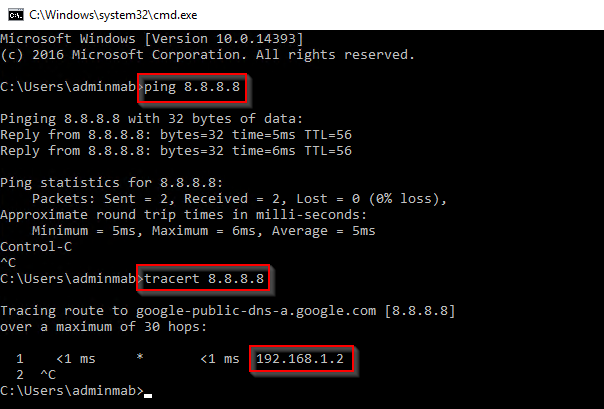Click the hop 2 ^C interrupted line
This screenshot has height=409, width=604.
pyautogui.click(x=36, y=375)
